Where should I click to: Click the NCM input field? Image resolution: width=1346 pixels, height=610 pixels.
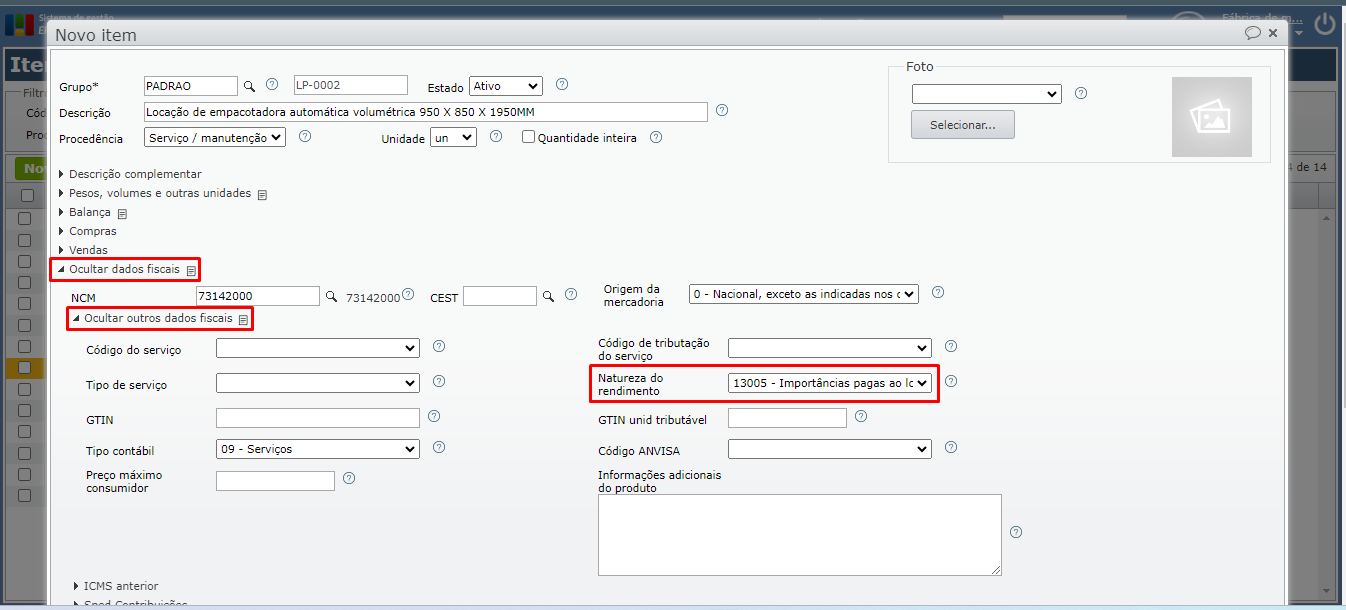coord(258,296)
